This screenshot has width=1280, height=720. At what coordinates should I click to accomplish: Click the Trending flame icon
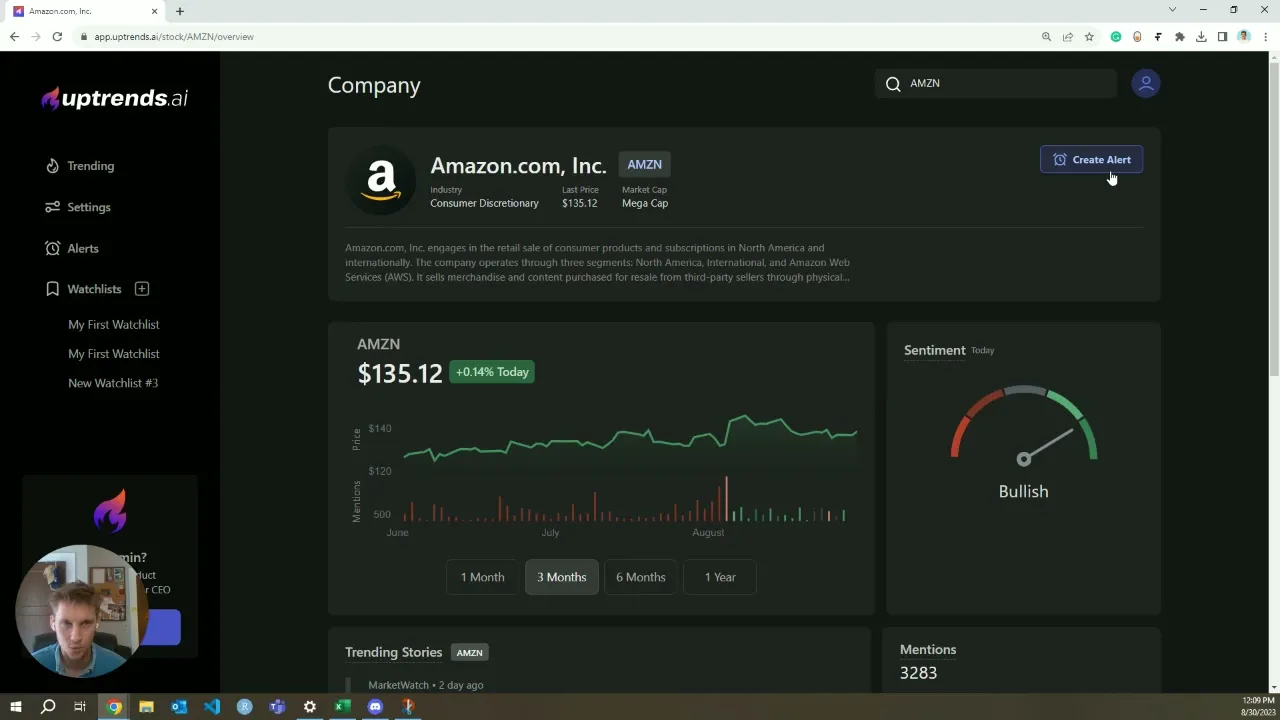(x=52, y=166)
